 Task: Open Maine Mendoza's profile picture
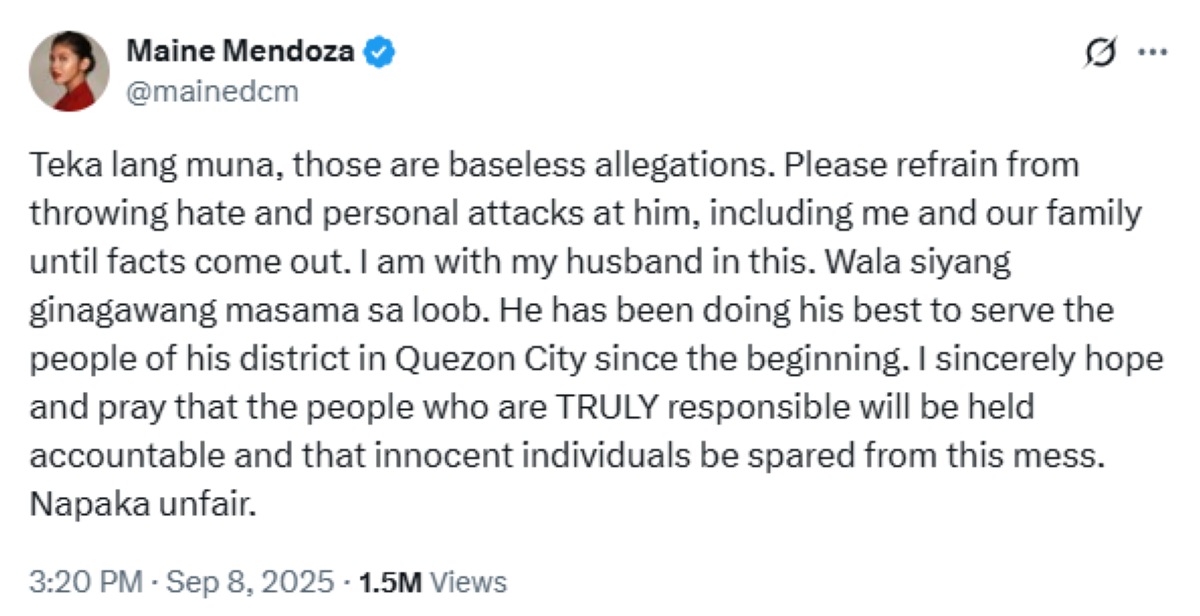click(69, 71)
